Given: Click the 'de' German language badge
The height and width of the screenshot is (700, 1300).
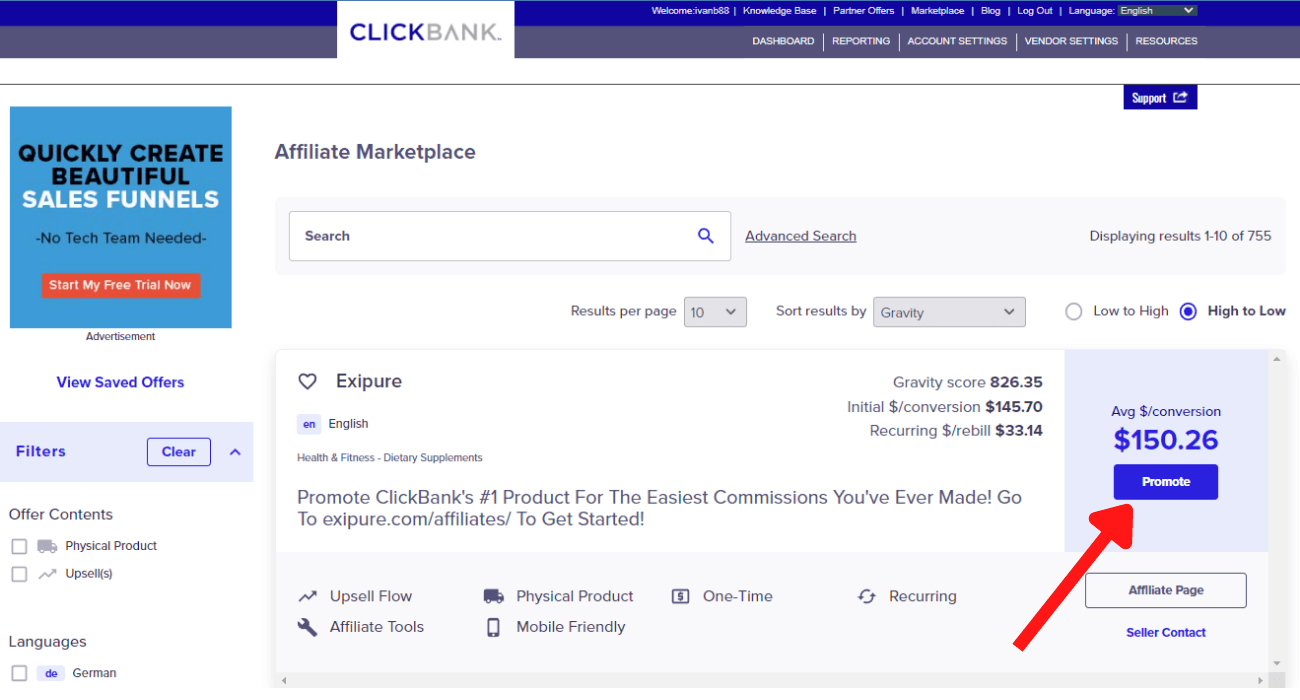Looking at the screenshot, I should point(51,674).
